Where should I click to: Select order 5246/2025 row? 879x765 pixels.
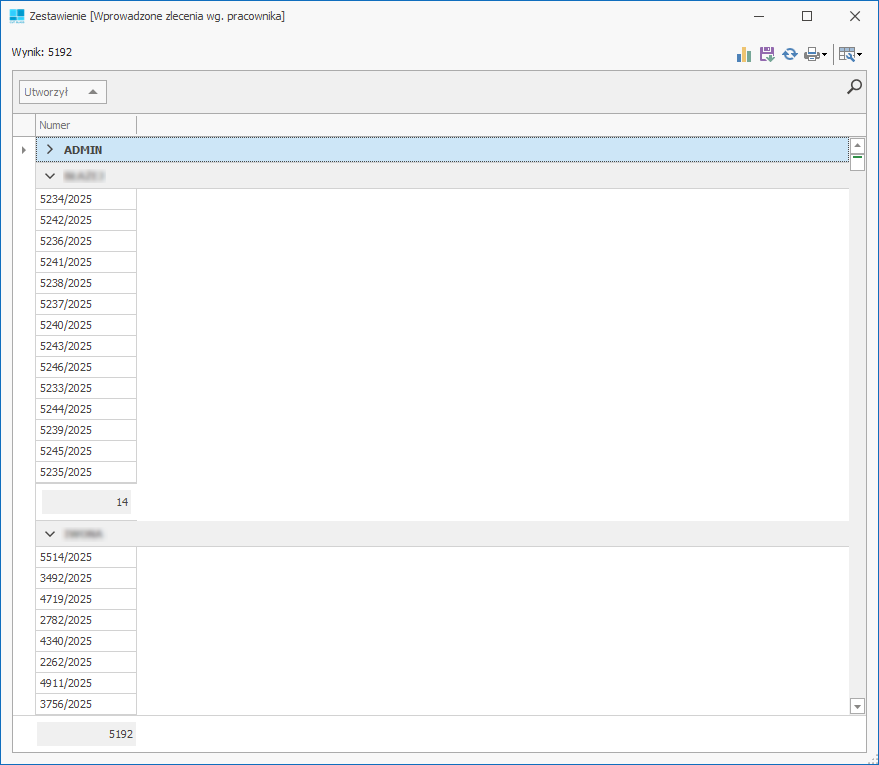(85, 367)
